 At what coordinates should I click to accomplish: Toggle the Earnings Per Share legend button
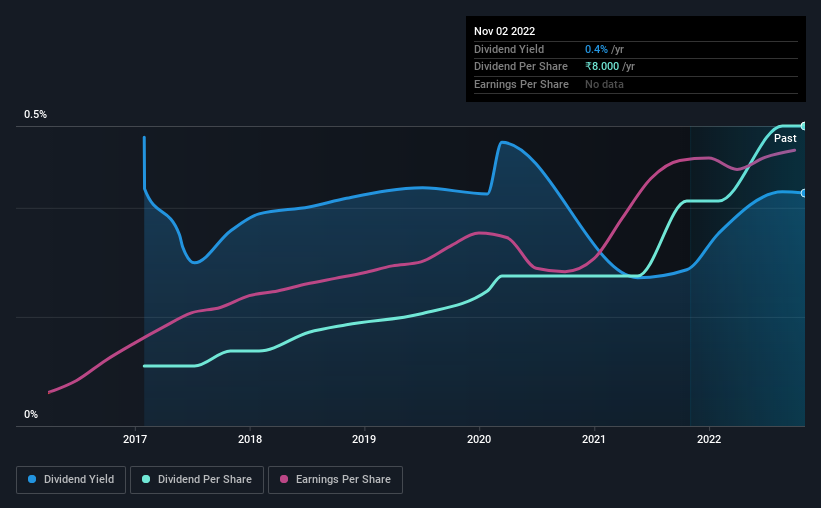[335, 480]
